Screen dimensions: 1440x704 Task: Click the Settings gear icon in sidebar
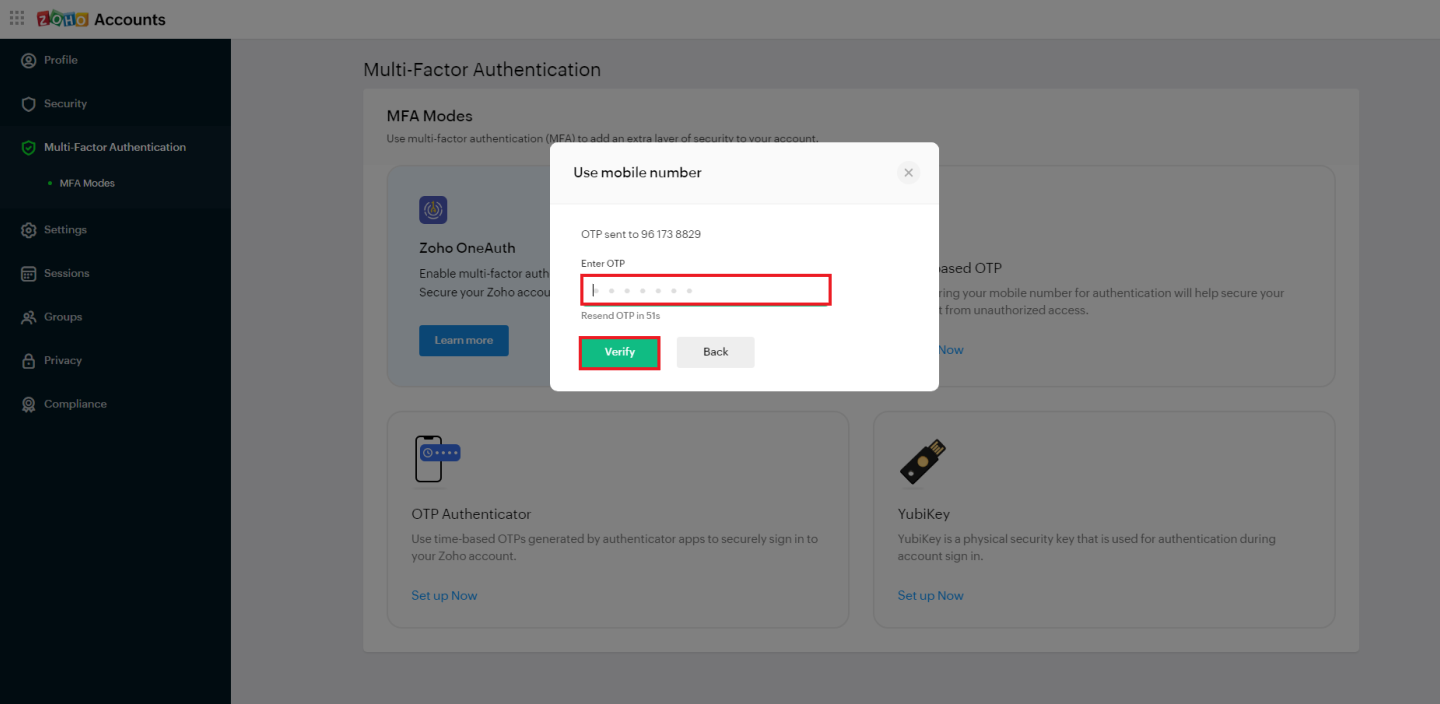pyautogui.click(x=28, y=230)
